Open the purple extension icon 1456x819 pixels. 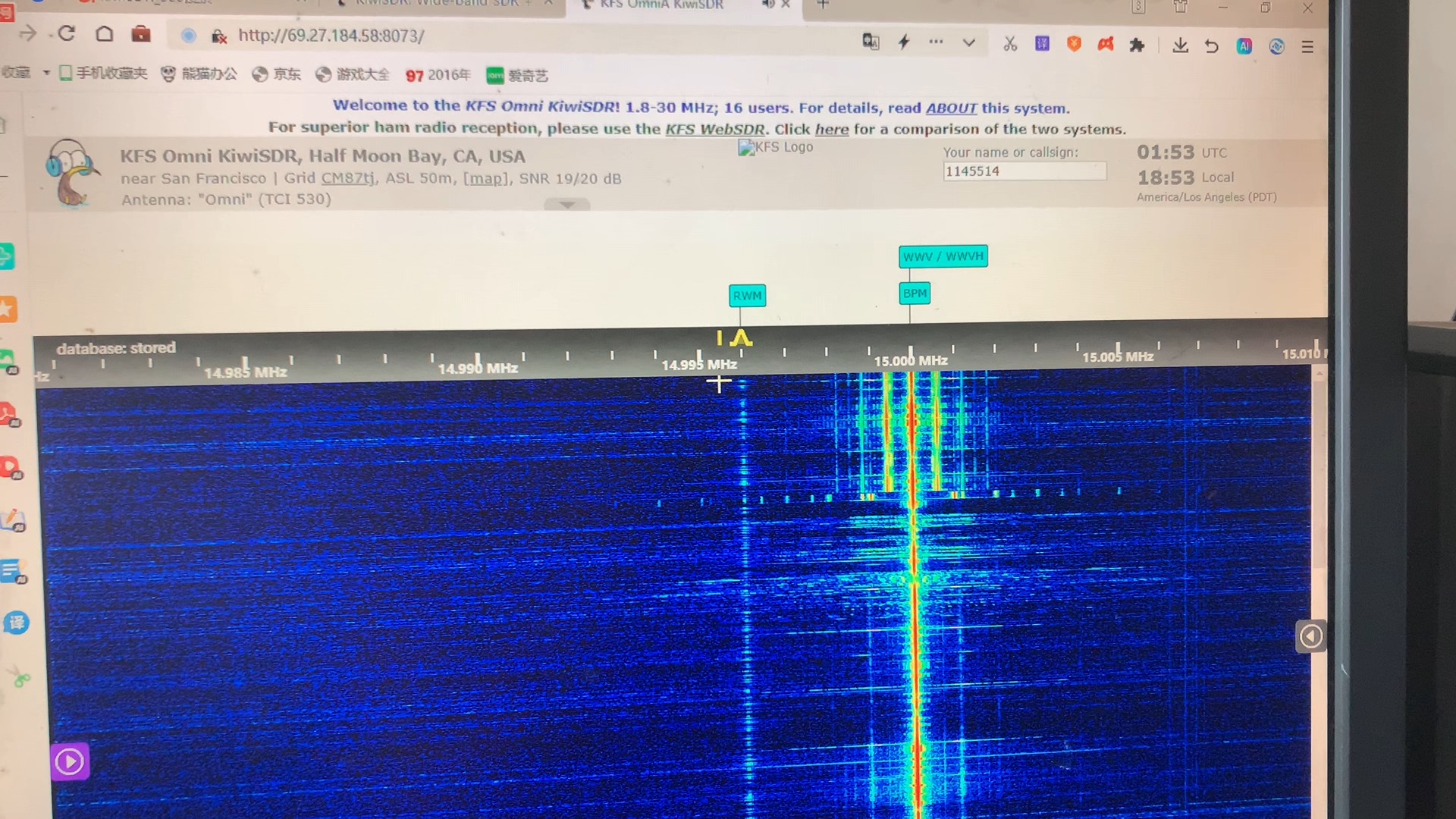tap(1042, 44)
